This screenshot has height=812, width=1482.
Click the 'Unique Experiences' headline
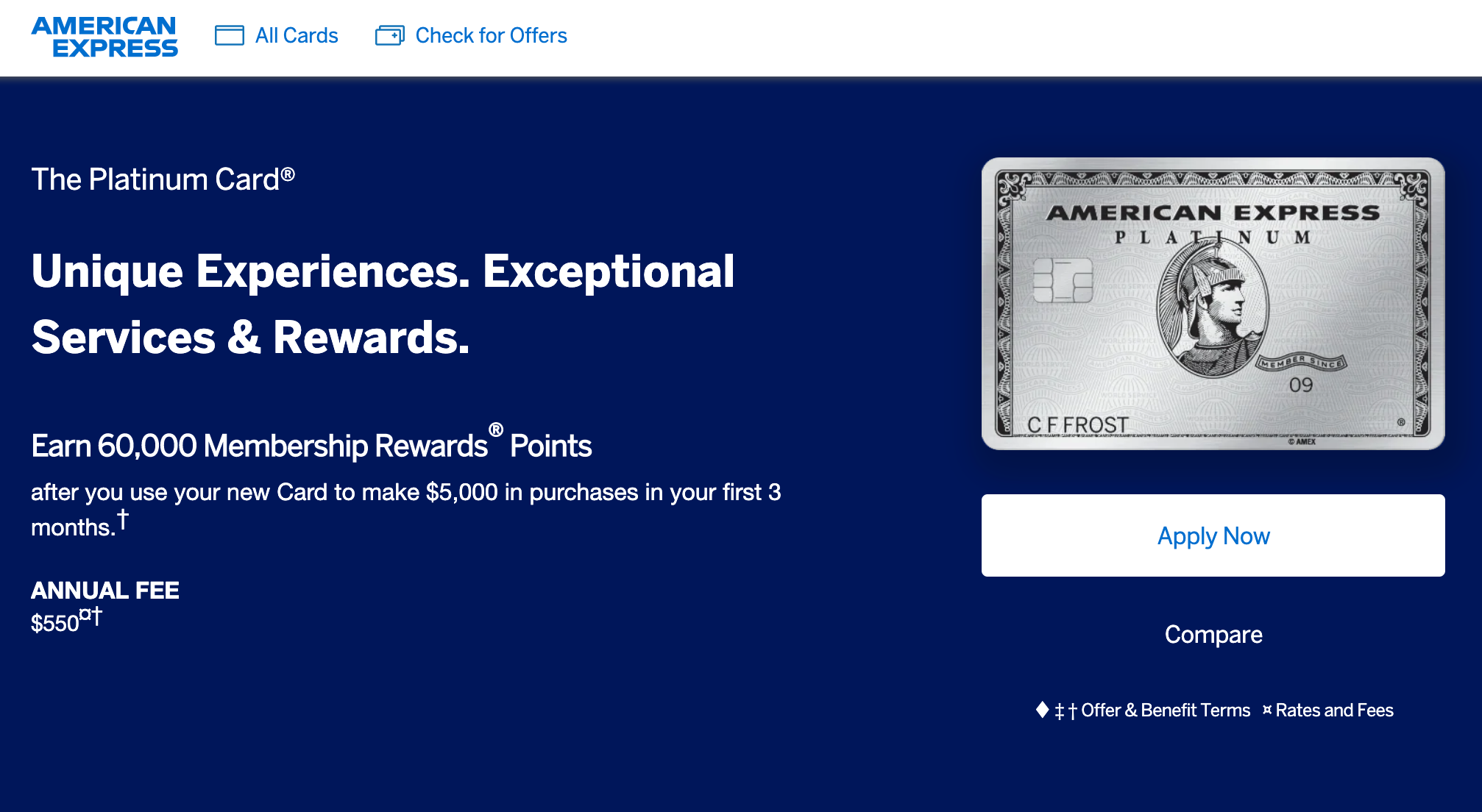point(383,304)
